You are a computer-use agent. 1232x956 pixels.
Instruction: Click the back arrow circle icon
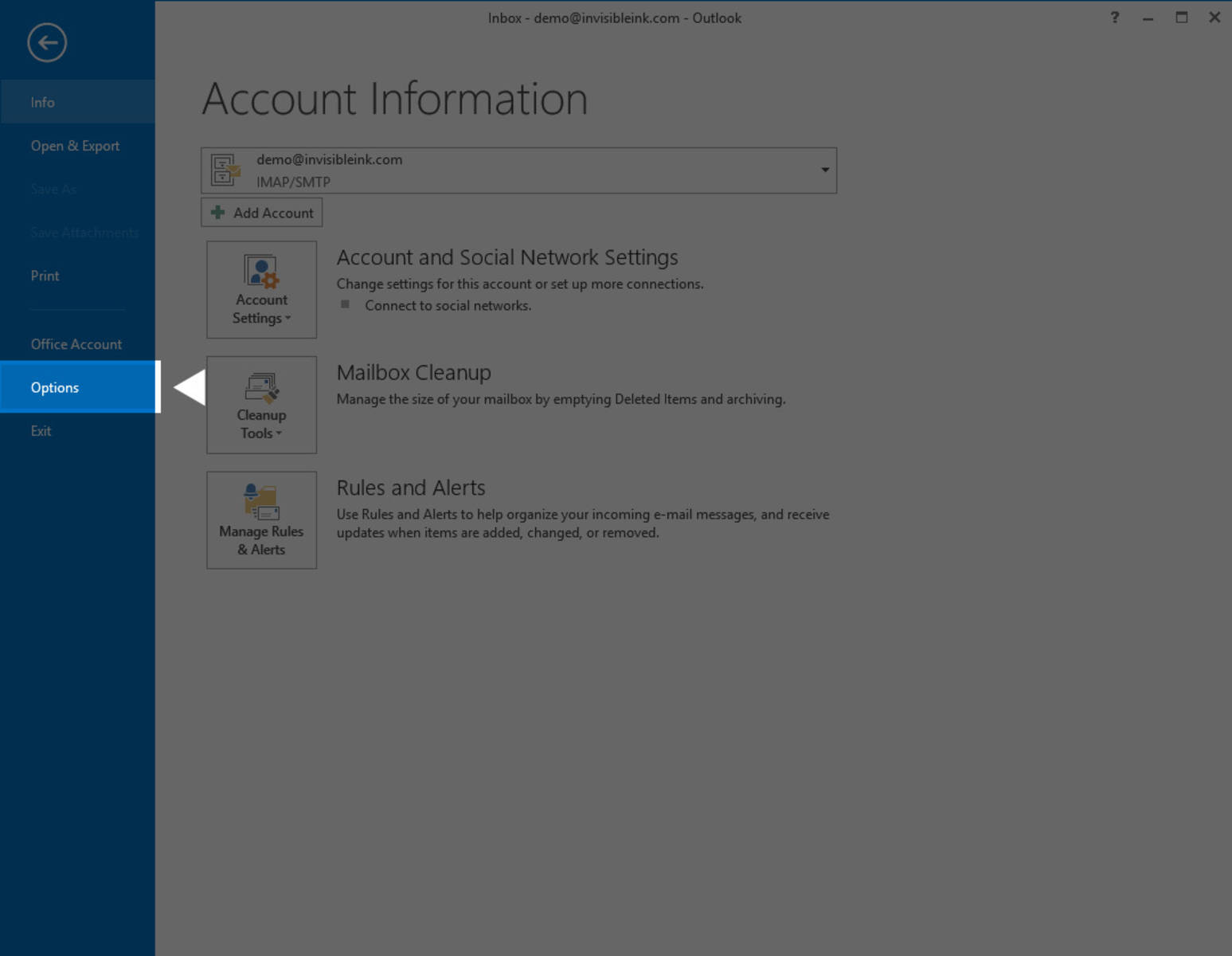tap(47, 42)
